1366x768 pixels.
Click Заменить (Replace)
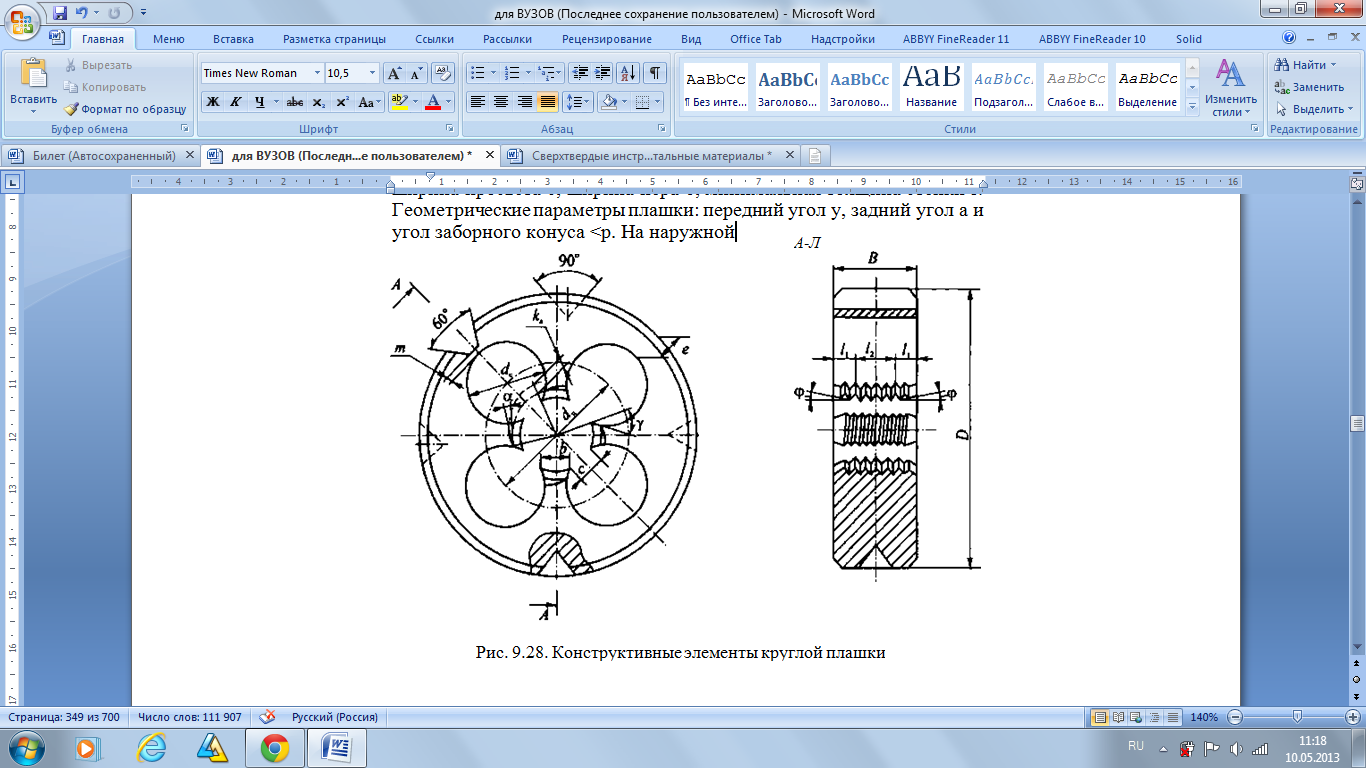[1310, 87]
